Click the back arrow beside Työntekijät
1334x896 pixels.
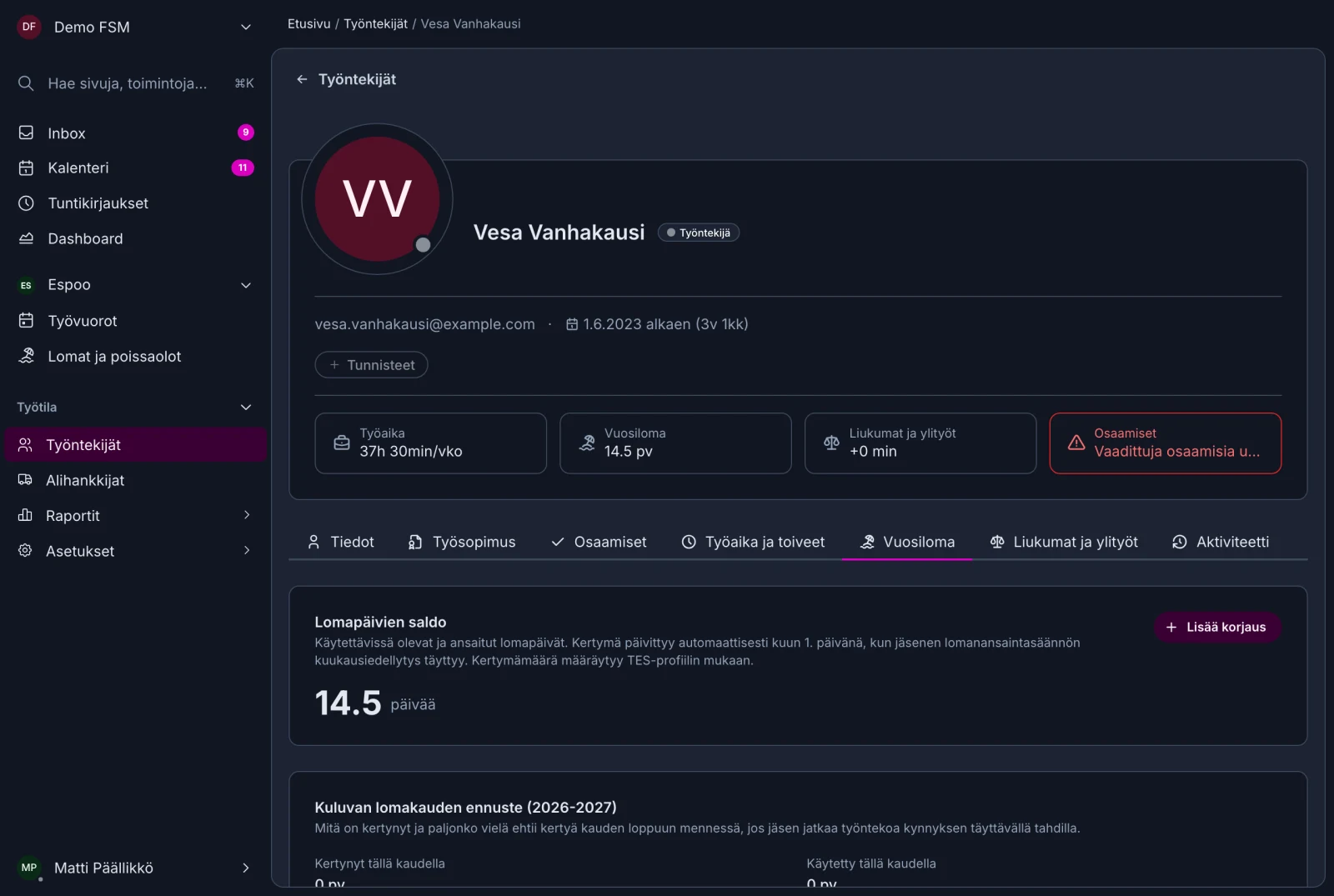click(x=302, y=79)
